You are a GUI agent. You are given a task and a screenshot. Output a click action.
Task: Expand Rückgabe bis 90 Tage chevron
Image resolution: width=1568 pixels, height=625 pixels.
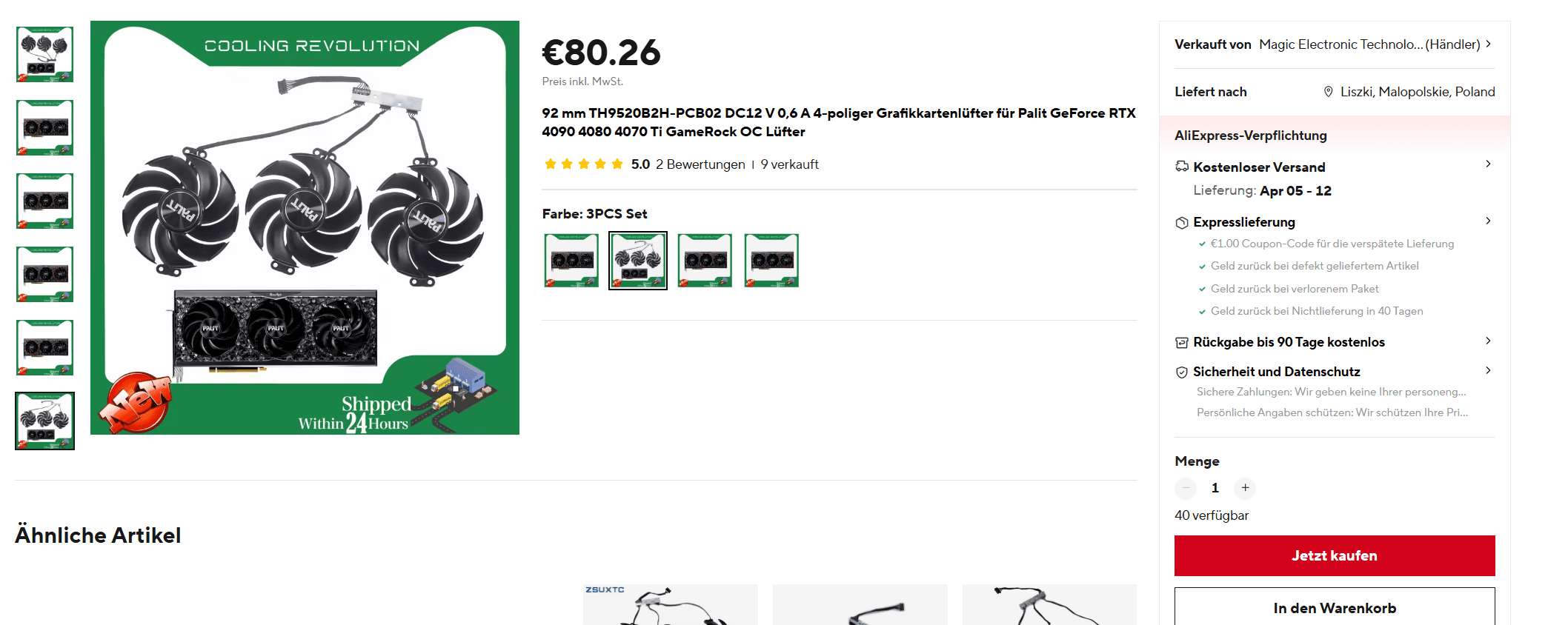tap(1488, 341)
